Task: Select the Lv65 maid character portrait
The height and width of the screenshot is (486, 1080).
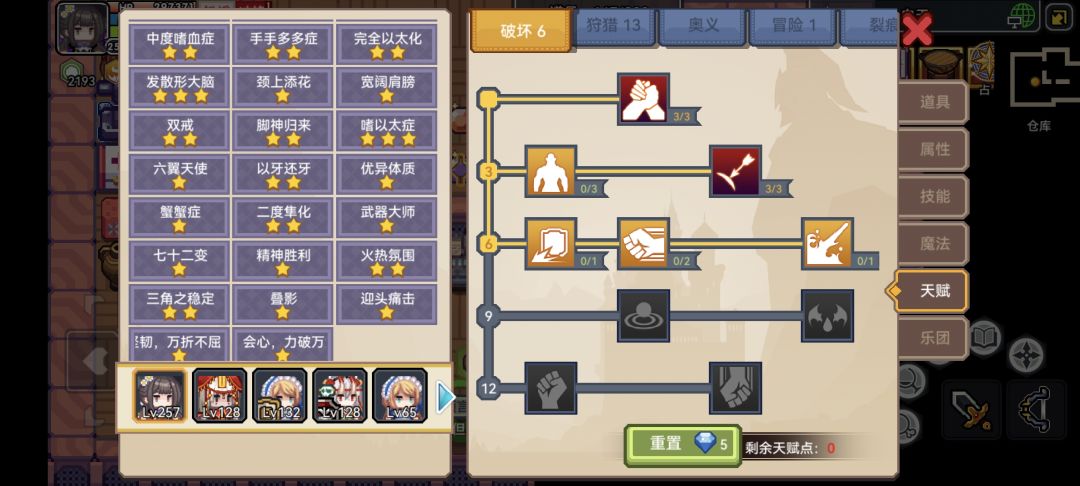Action: (399, 396)
